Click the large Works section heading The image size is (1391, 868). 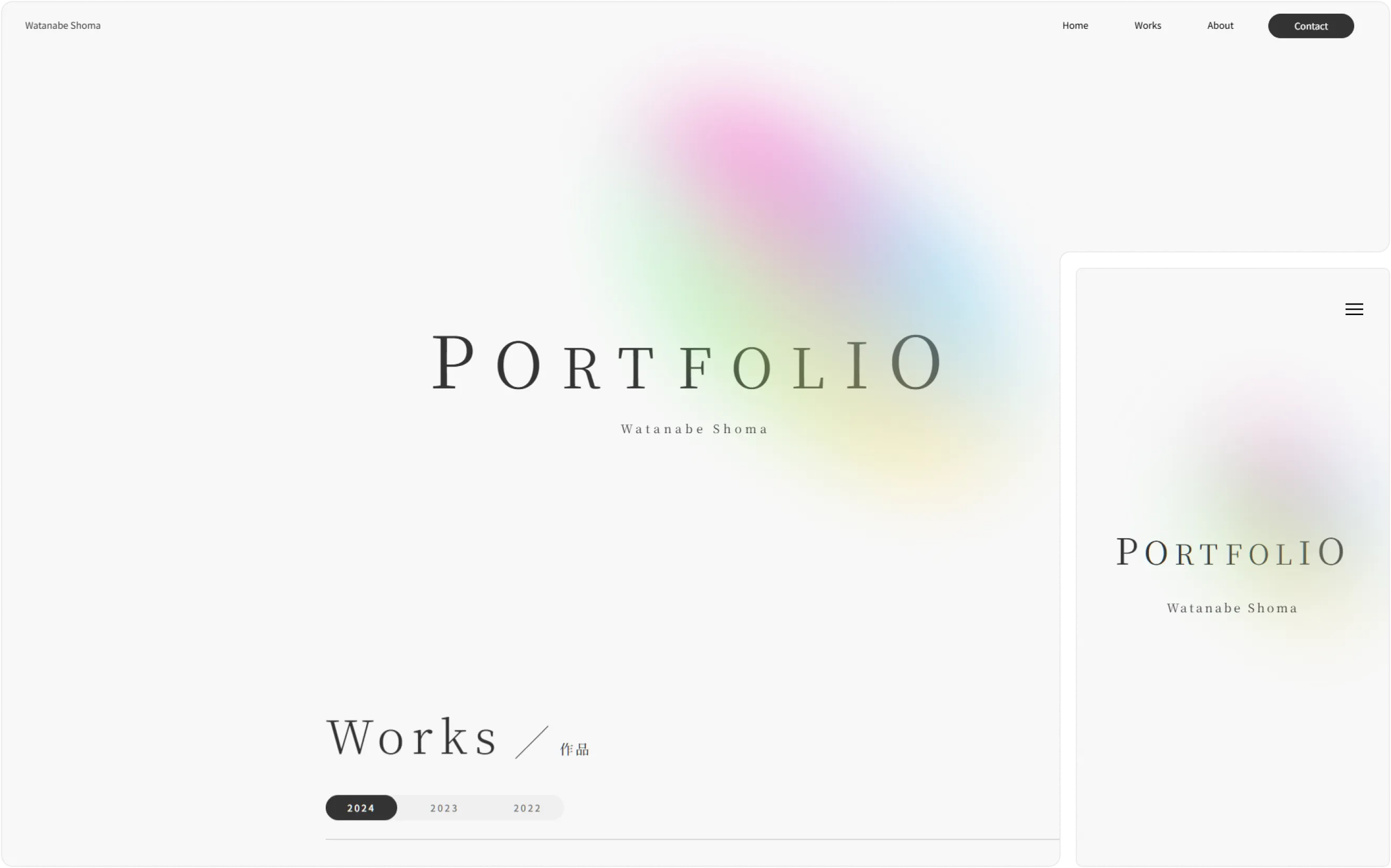point(411,737)
